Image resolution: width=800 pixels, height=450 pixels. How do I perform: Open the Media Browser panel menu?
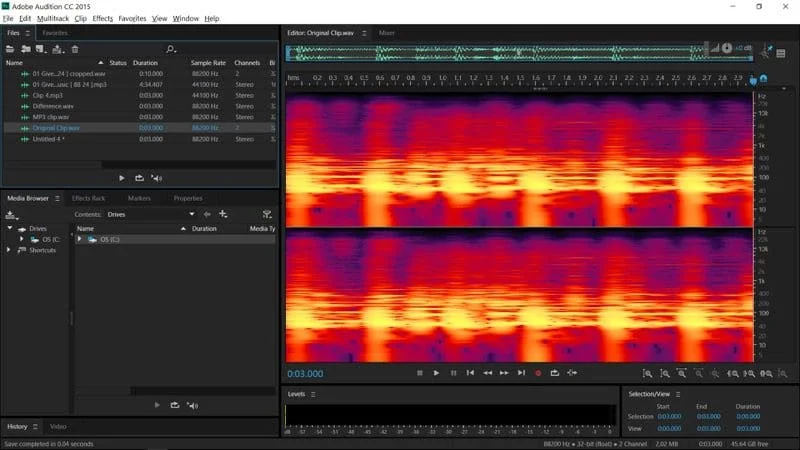(57, 198)
